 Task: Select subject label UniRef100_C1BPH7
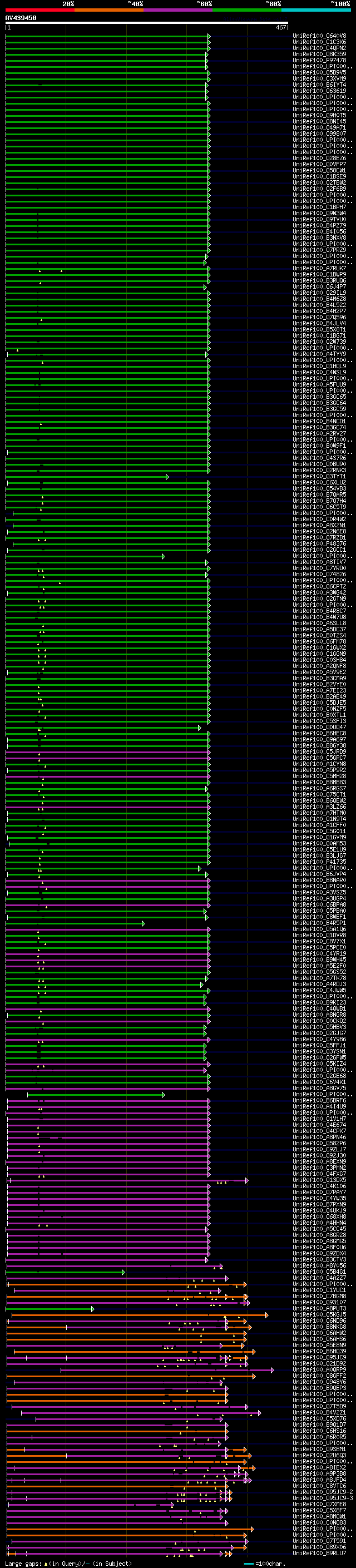click(x=319, y=207)
